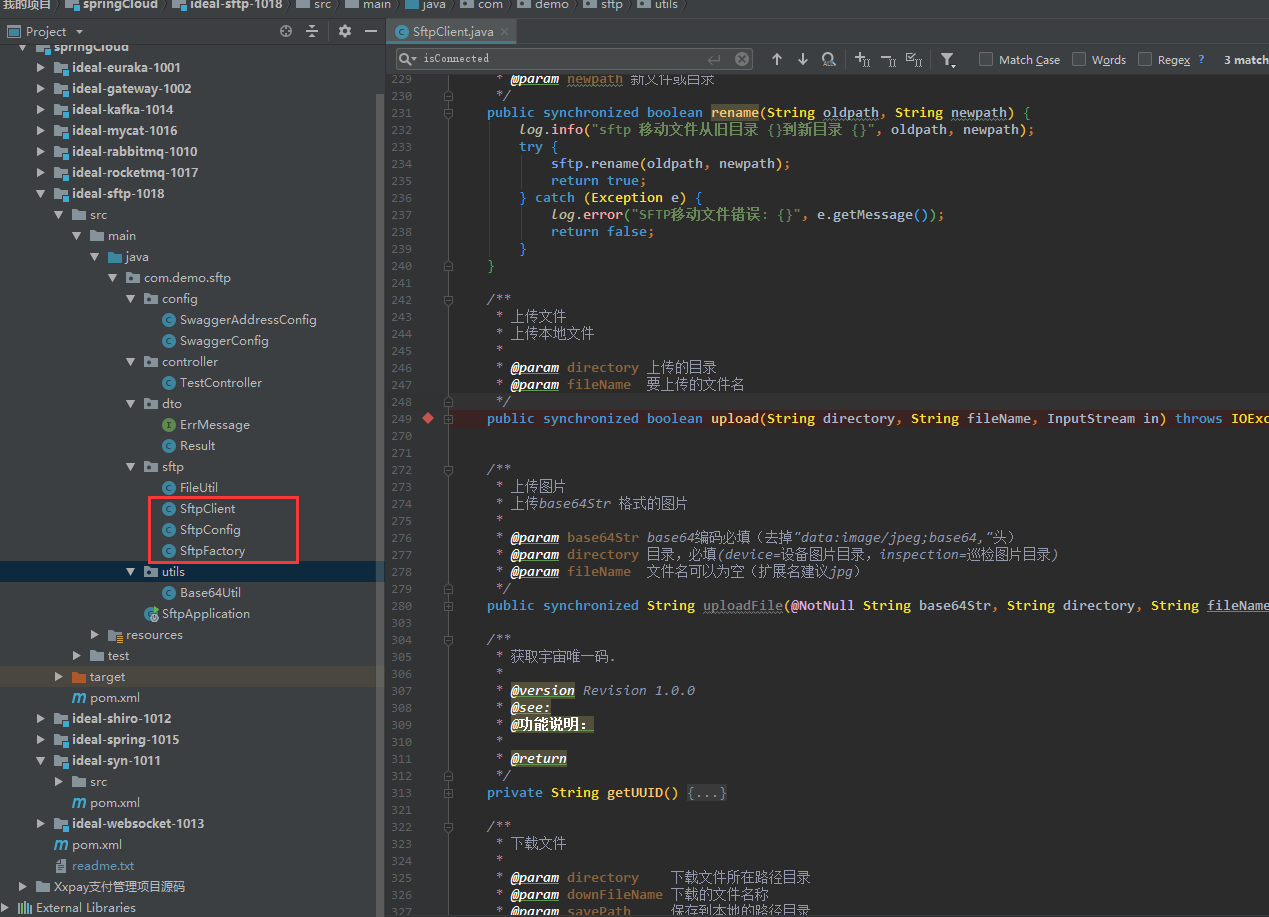This screenshot has width=1269, height=917.
Task: Click the red breakpoint on line 249
Action: [x=428, y=418]
